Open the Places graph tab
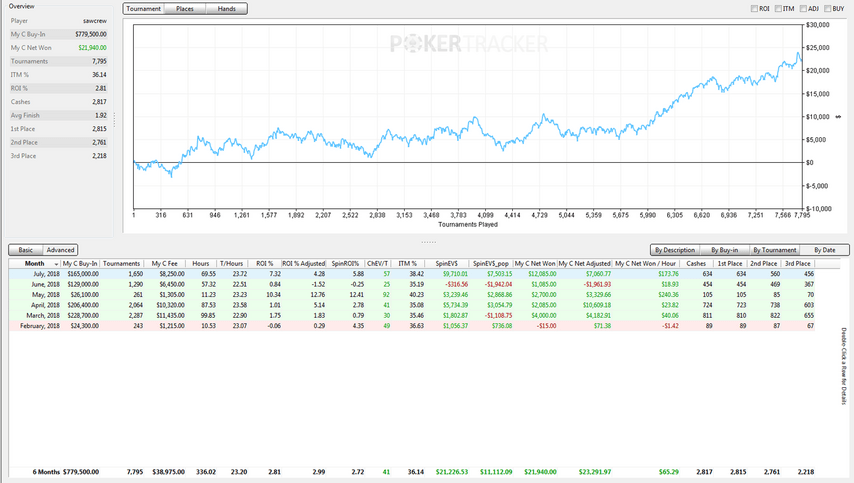This screenshot has height=483, width=854. (185, 9)
